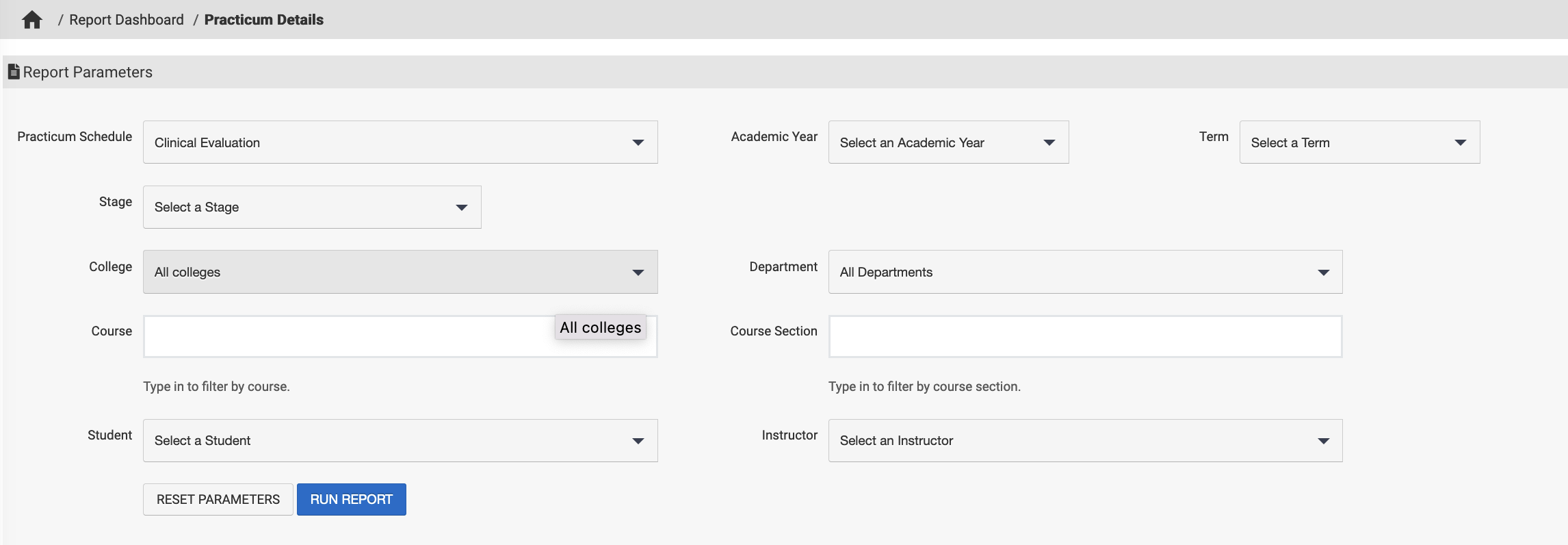Expand the Academic Year dropdown

pyautogui.click(x=948, y=142)
